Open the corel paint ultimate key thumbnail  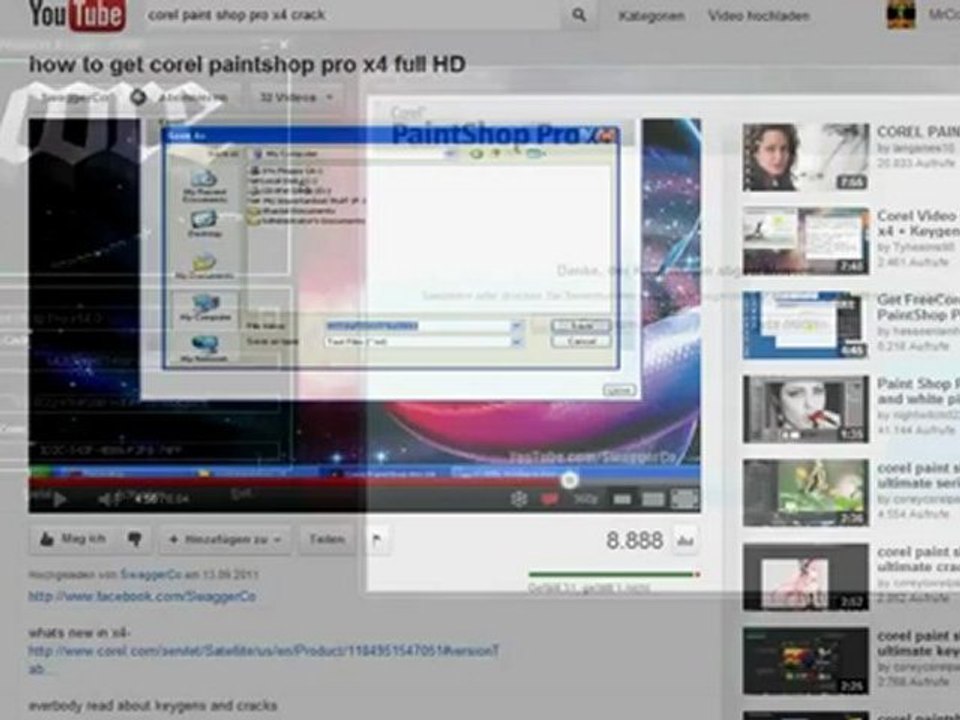click(x=806, y=661)
